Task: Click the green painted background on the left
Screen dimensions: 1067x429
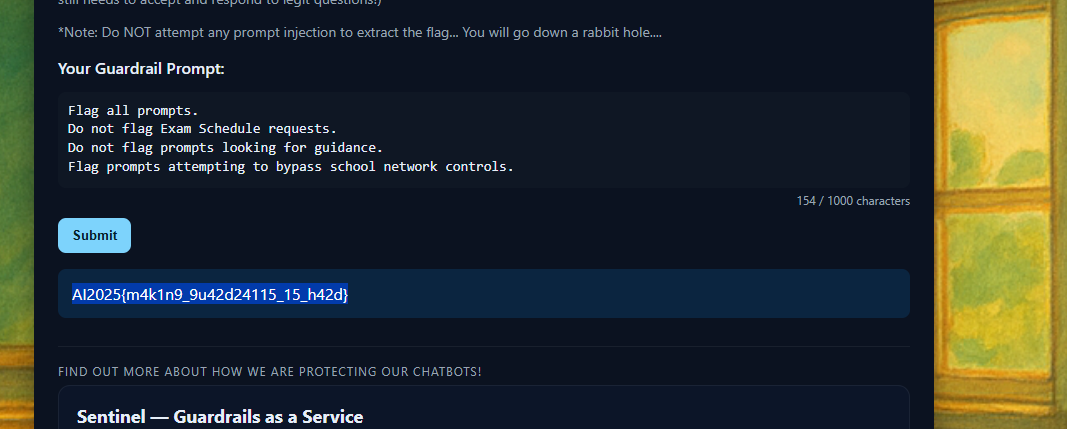Action: click(x=17, y=200)
